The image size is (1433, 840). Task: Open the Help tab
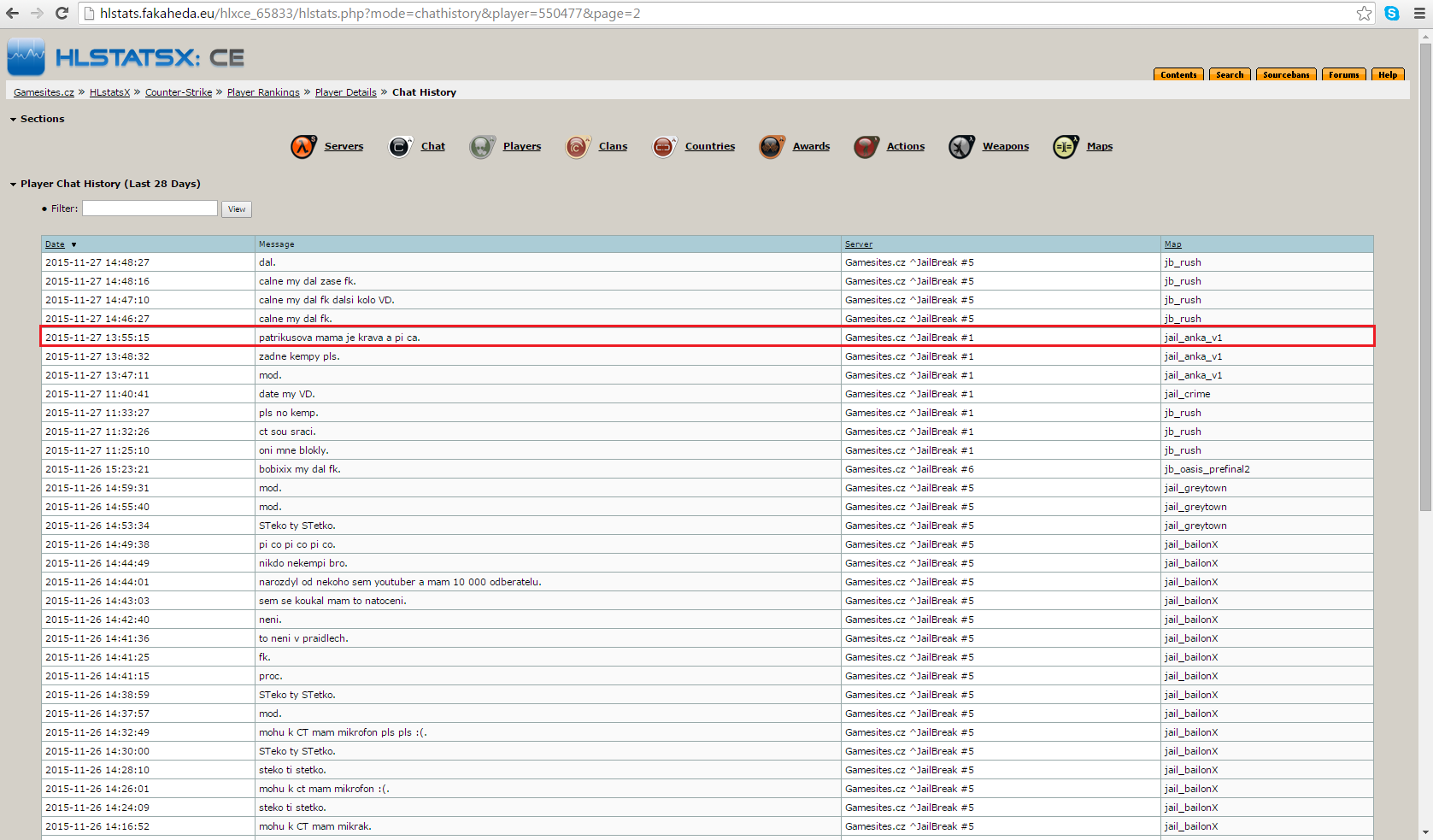(x=1388, y=74)
